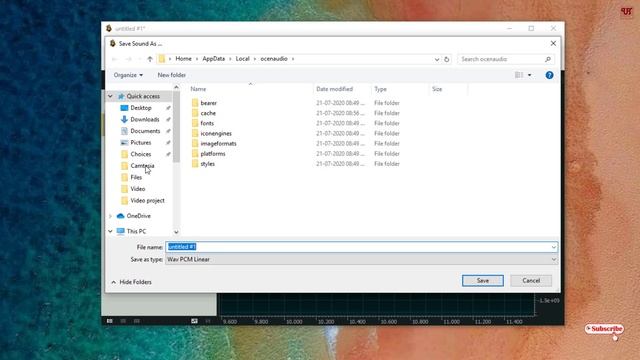Sort by Size column header

437,89
